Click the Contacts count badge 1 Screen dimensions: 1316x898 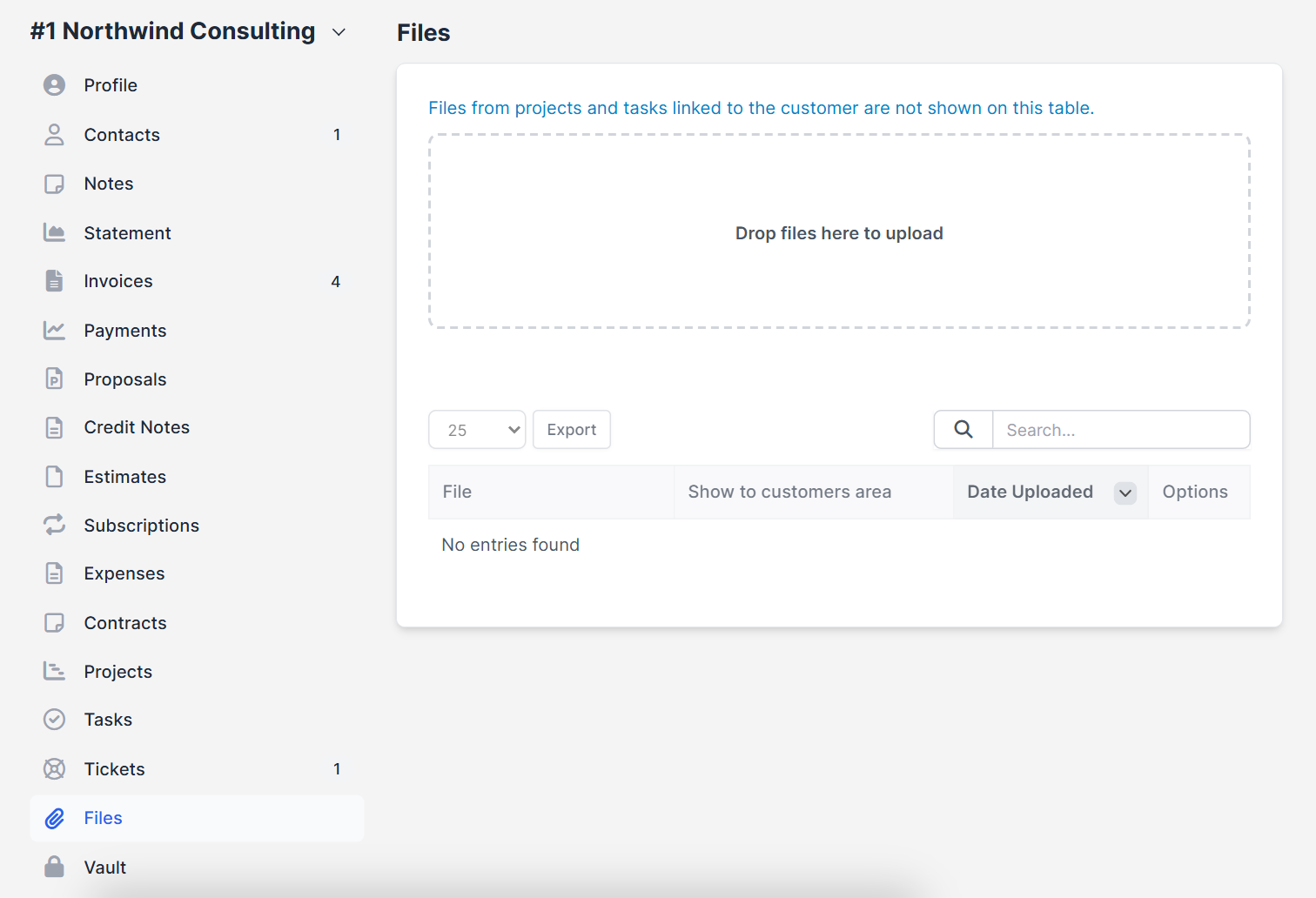tap(337, 135)
